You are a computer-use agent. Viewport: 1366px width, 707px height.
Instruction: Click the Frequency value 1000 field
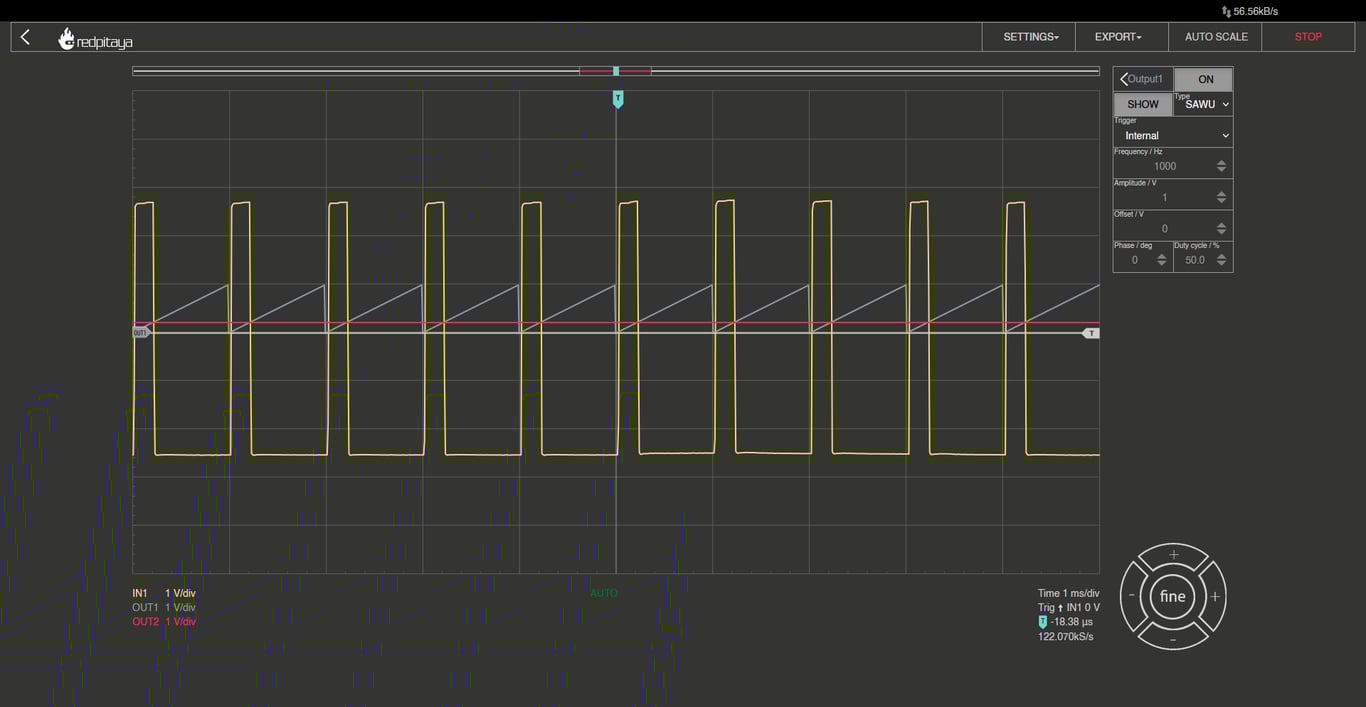tap(1164, 166)
